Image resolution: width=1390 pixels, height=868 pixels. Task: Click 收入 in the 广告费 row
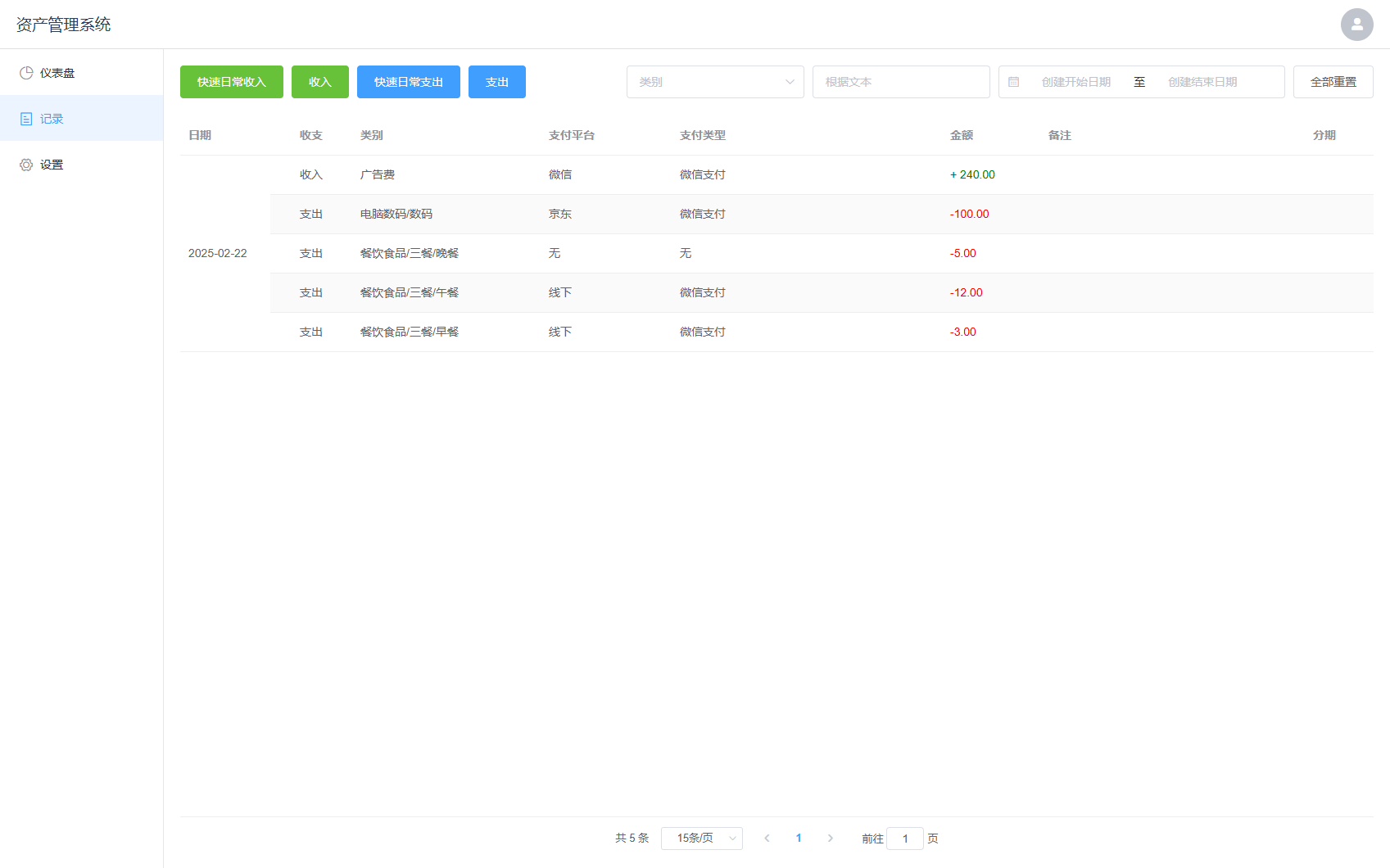311,174
